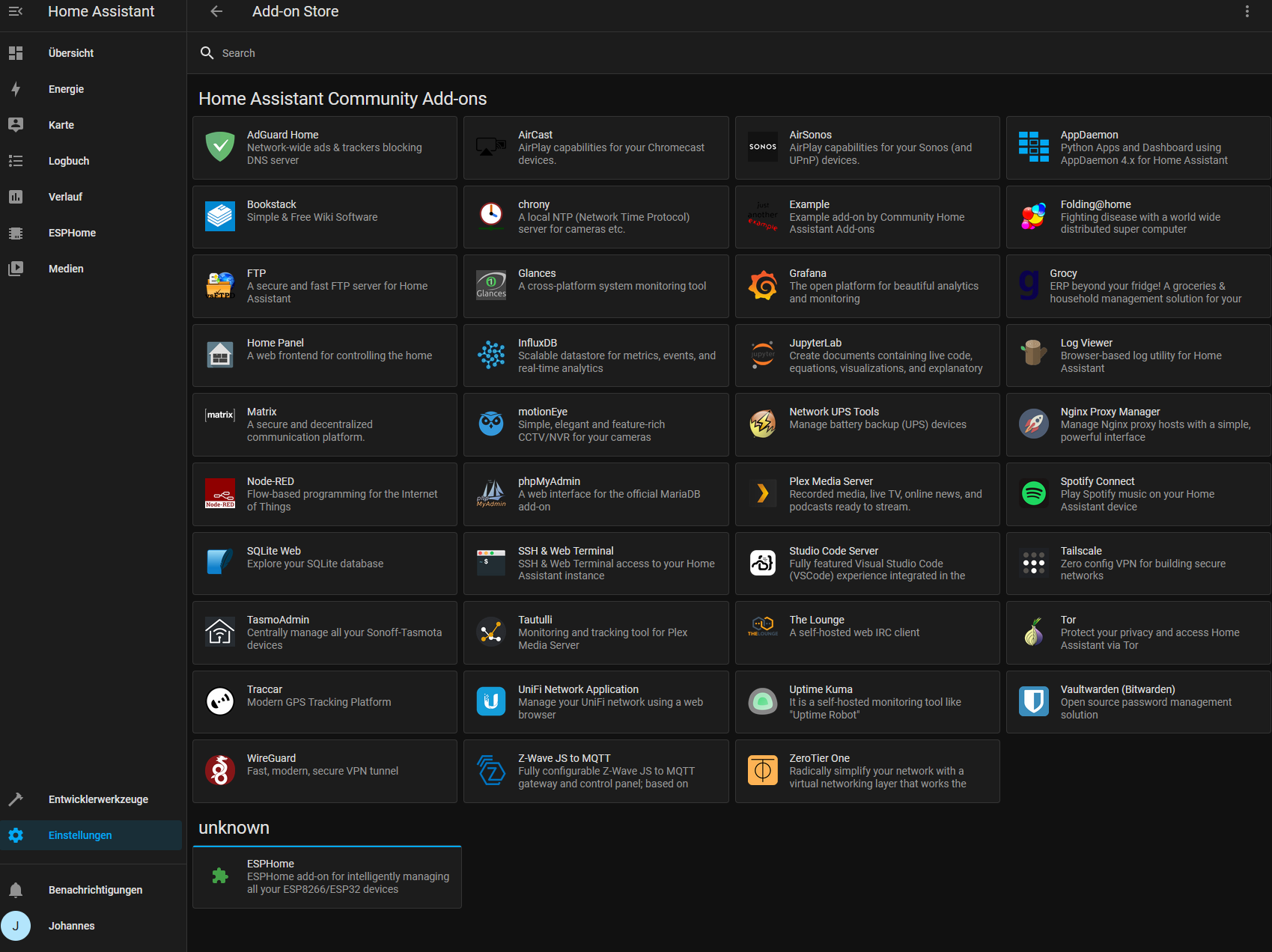Go back with the arrow button

point(216,11)
